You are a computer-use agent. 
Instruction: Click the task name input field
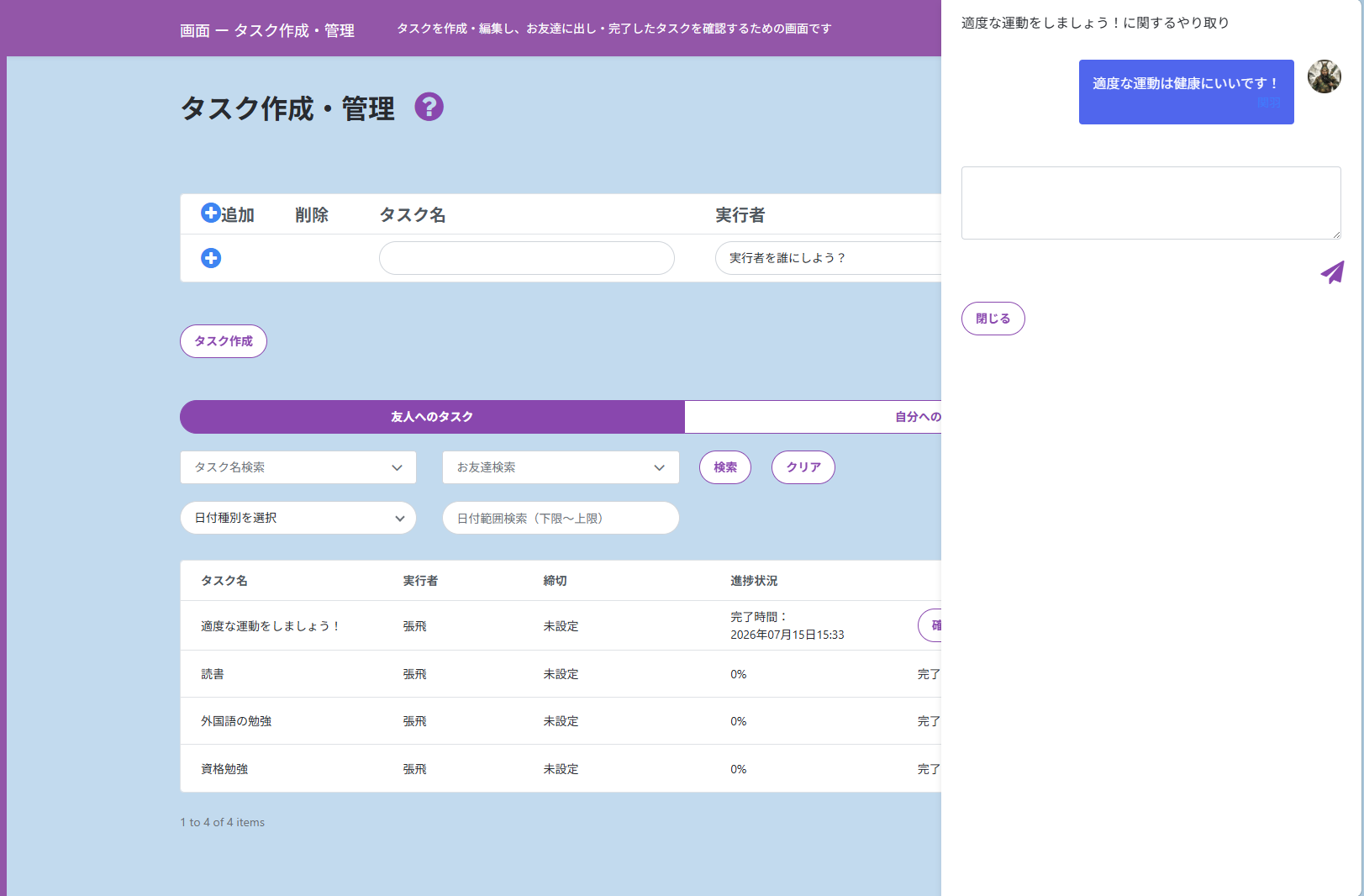(x=527, y=258)
